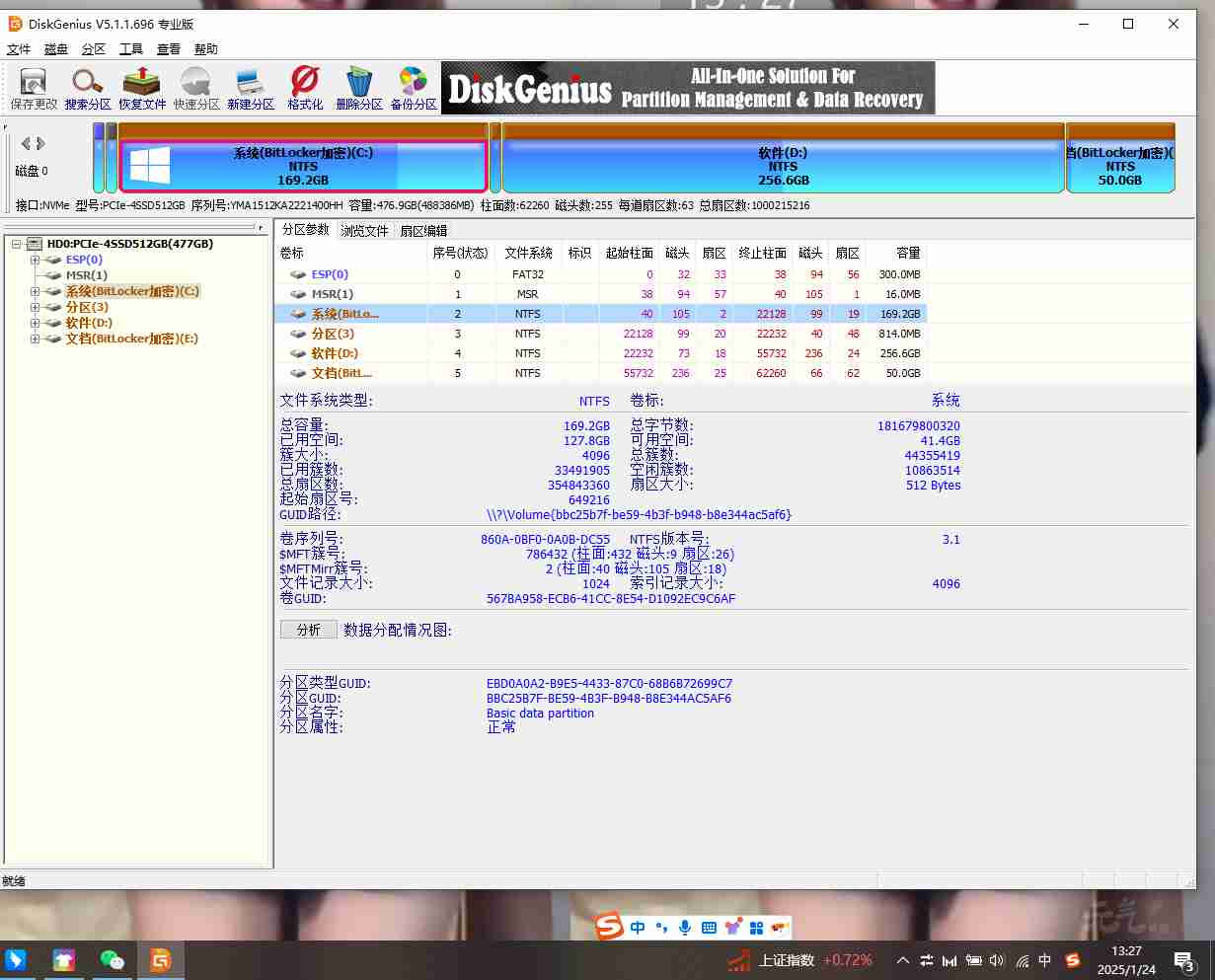Click the 分析 (Analyze) button
This screenshot has width=1215, height=980.
[x=308, y=630]
